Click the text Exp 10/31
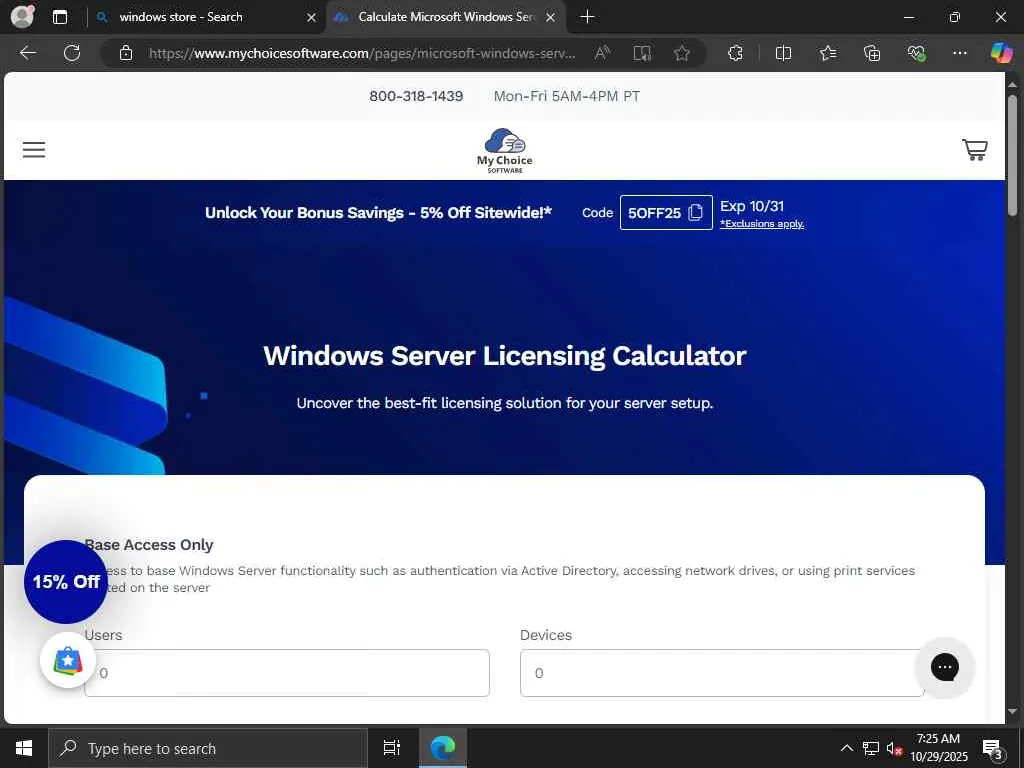 (x=752, y=206)
